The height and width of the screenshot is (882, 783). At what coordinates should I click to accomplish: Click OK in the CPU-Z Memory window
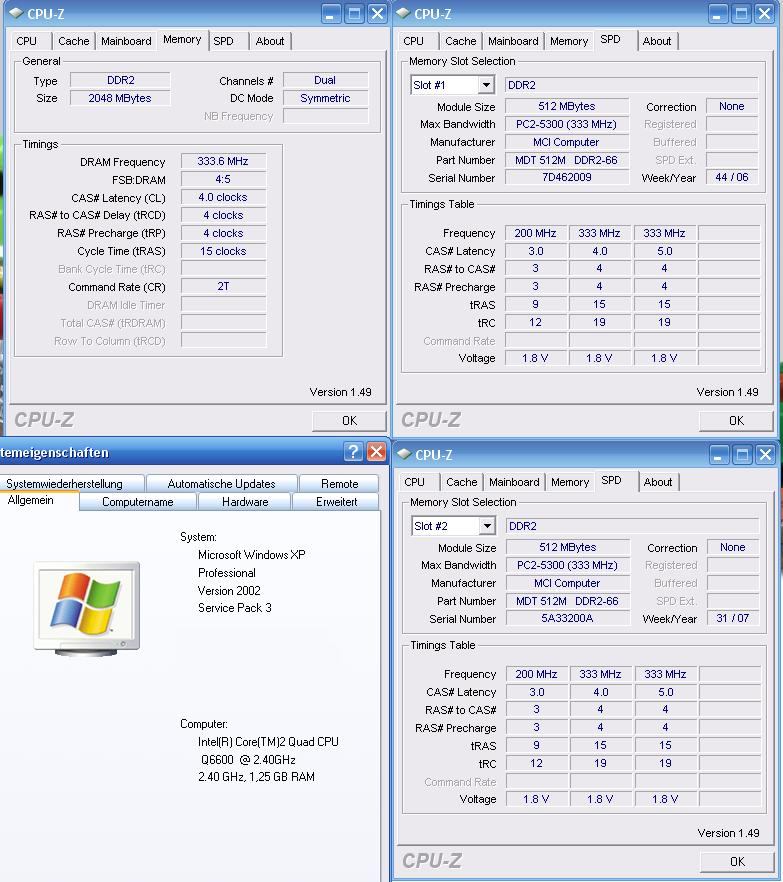coord(349,421)
